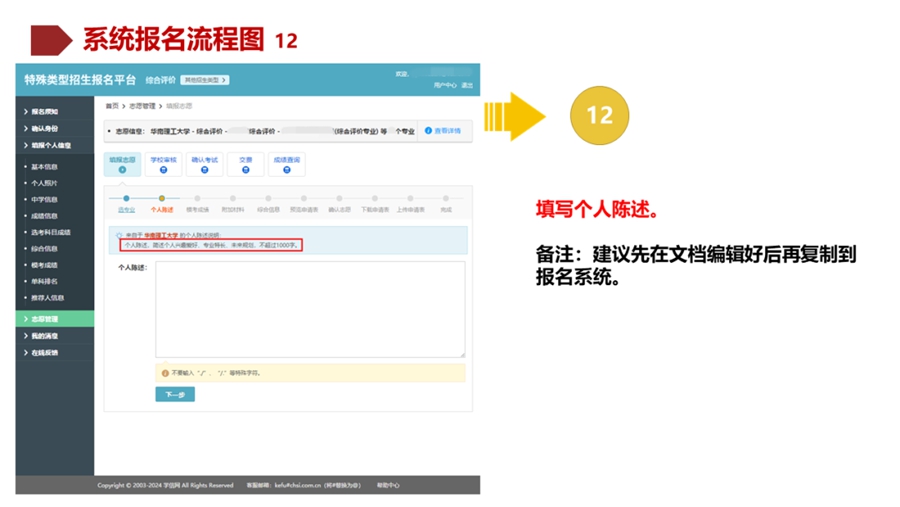Open 志愿管理 in the sidebar
The height and width of the screenshot is (507, 900).
click(55, 319)
